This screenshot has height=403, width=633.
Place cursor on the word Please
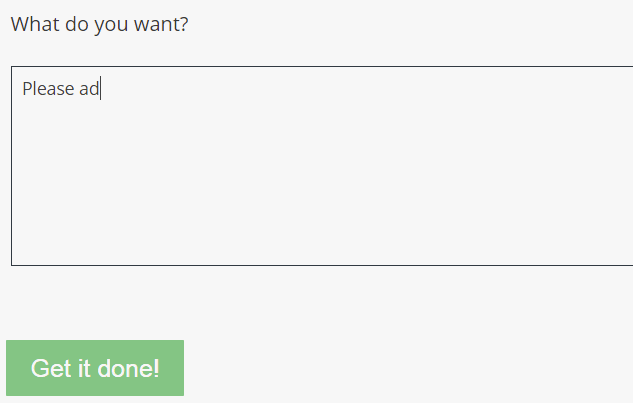(x=48, y=88)
